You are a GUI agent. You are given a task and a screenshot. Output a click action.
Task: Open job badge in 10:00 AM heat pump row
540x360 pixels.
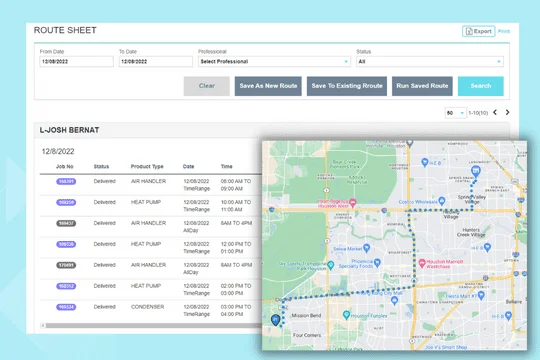pyautogui.click(x=66, y=203)
